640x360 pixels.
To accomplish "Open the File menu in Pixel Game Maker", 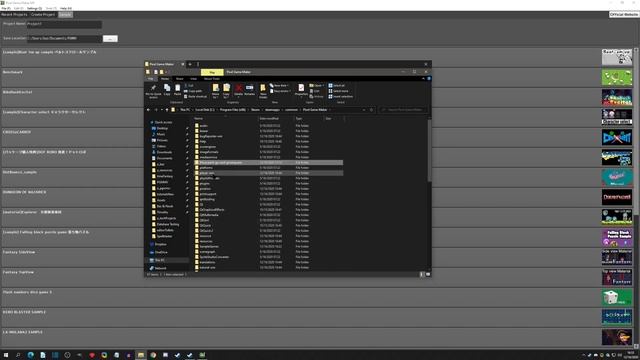I will click(x=6, y=8).
